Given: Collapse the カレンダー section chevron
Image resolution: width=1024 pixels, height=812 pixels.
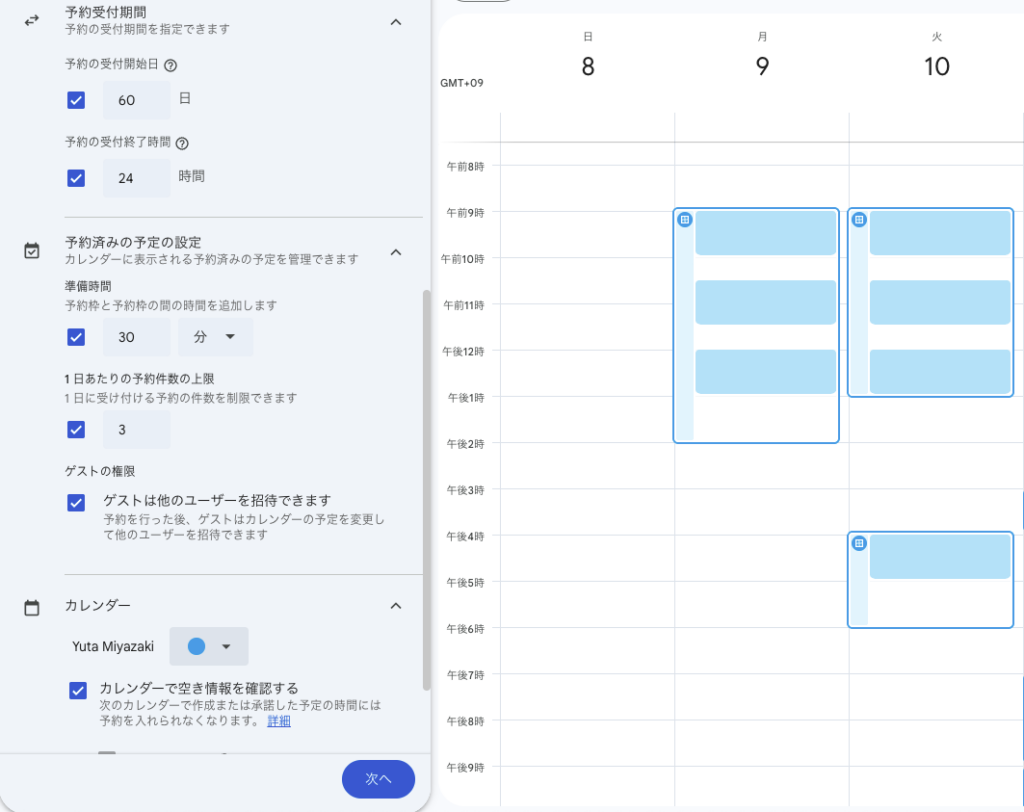Looking at the screenshot, I should [396, 606].
